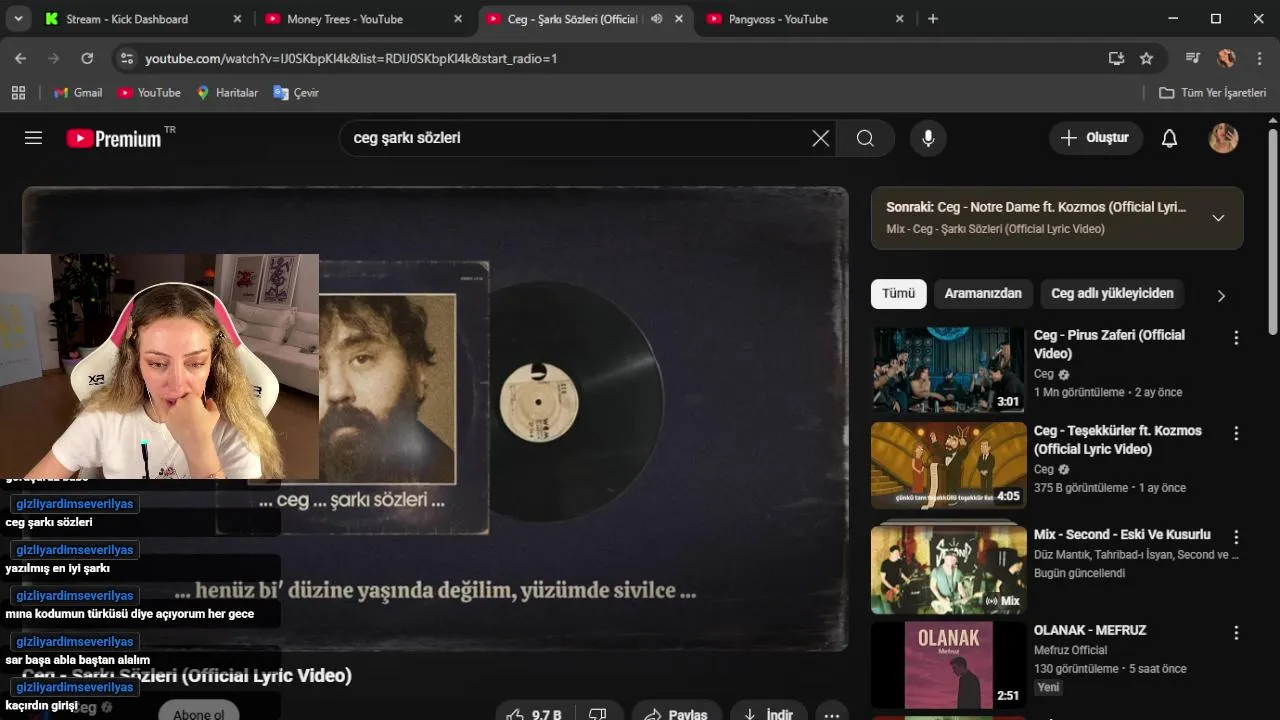The height and width of the screenshot is (720, 1280).
Task: Mute the Ceg tab via speaker icon
Action: [x=656, y=19]
